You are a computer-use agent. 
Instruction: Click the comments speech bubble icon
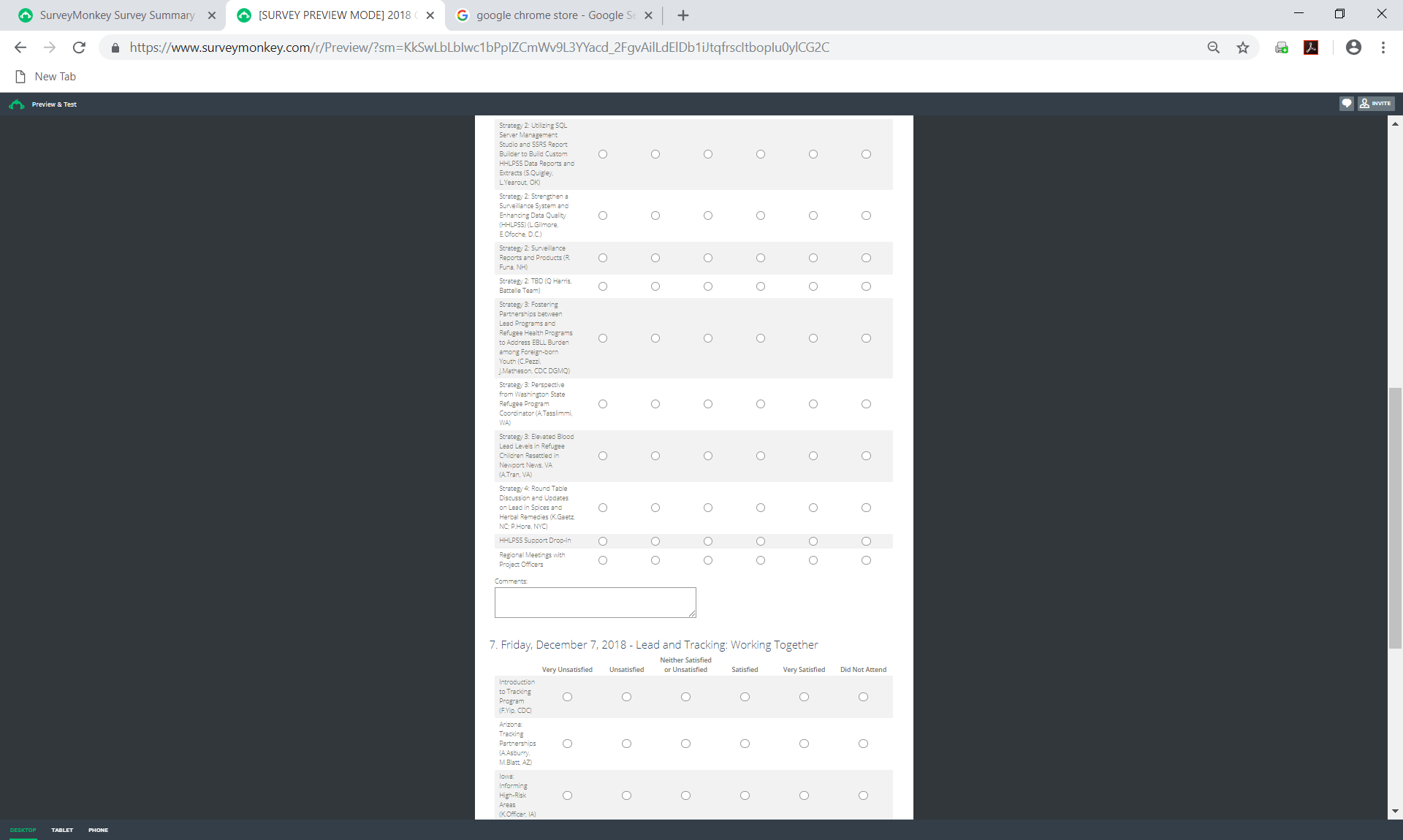[x=1346, y=104]
